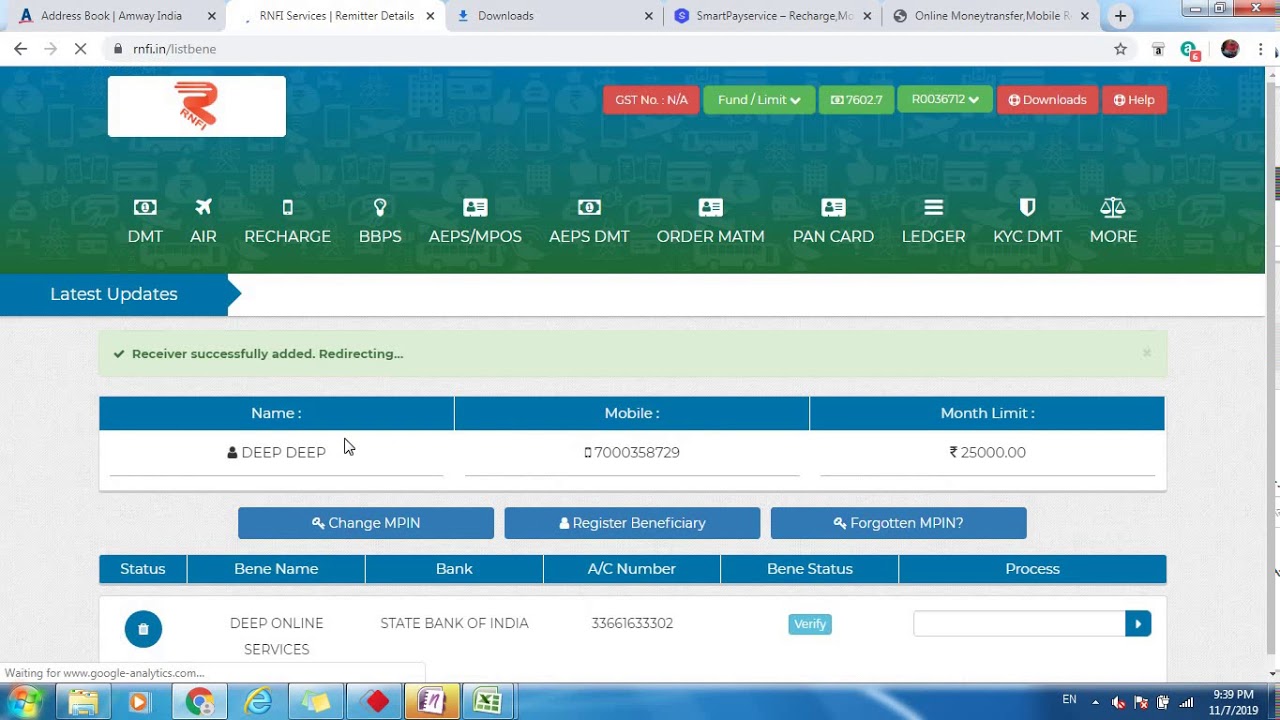Dismiss the receiver added success alert
The height and width of the screenshot is (720, 1280).
pos(1147,353)
